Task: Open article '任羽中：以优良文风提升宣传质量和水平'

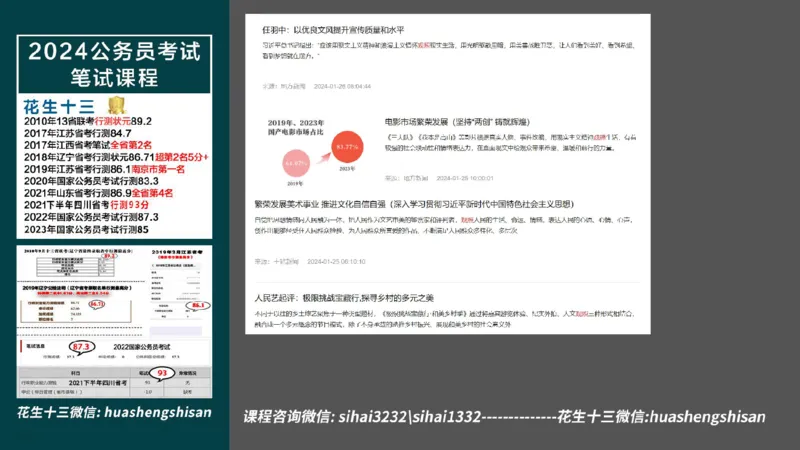Action: point(333,30)
